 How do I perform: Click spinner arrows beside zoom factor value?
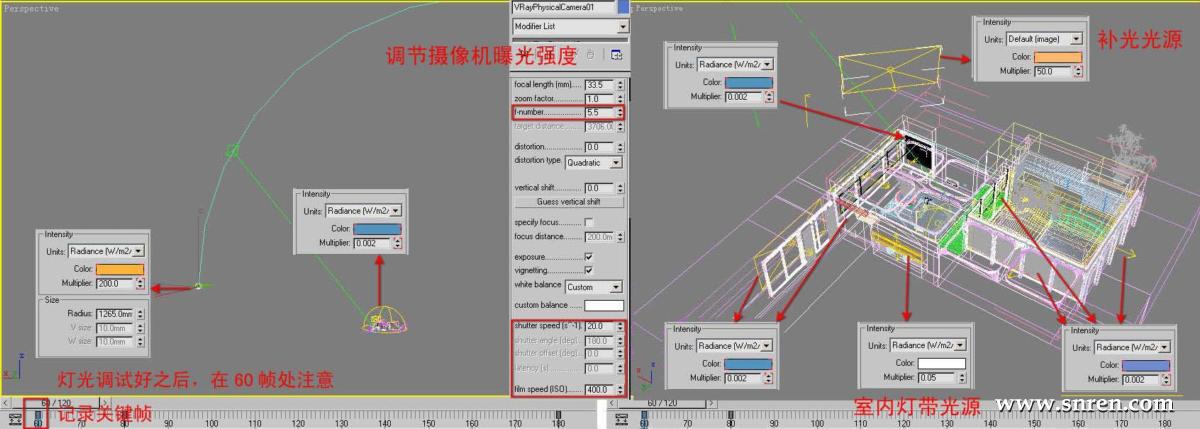pyautogui.click(x=620, y=99)
